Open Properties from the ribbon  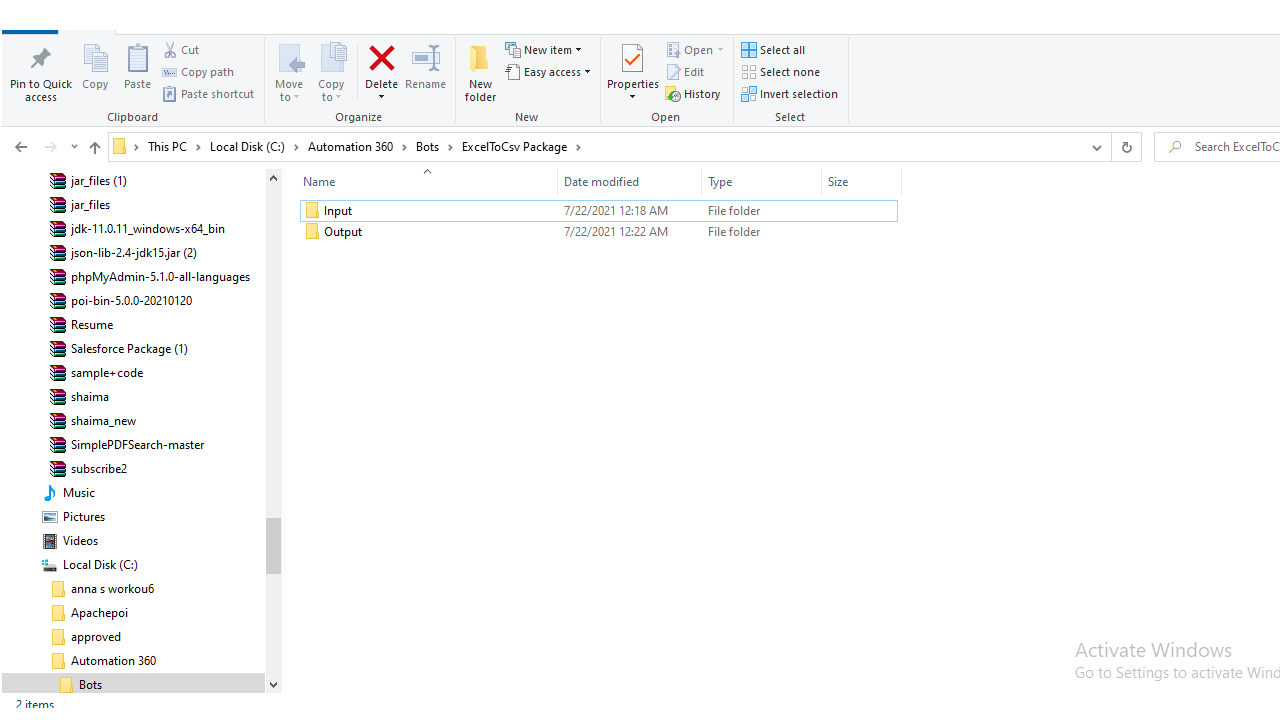coord(632,60)
